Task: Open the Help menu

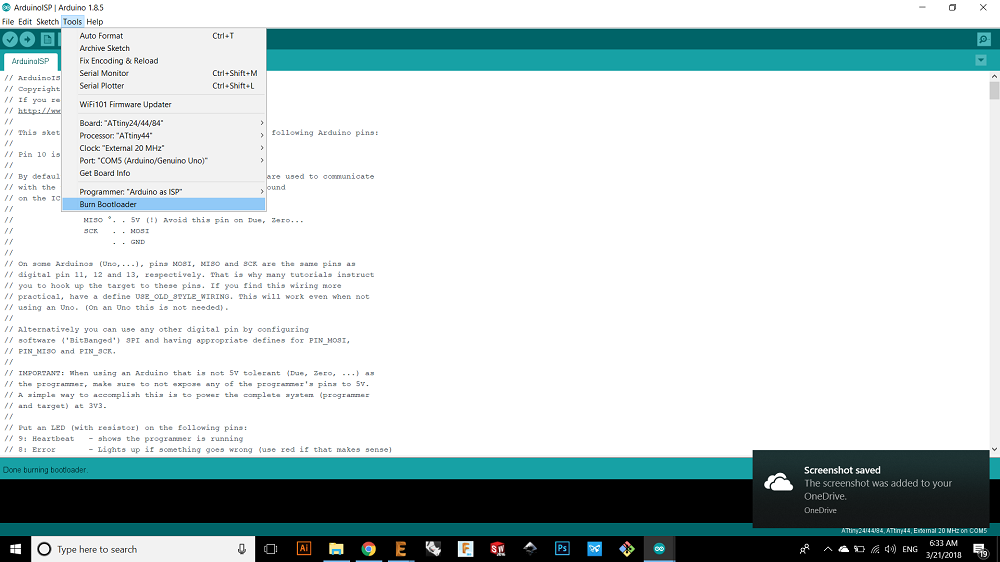Action: click(x=94, y=22)
